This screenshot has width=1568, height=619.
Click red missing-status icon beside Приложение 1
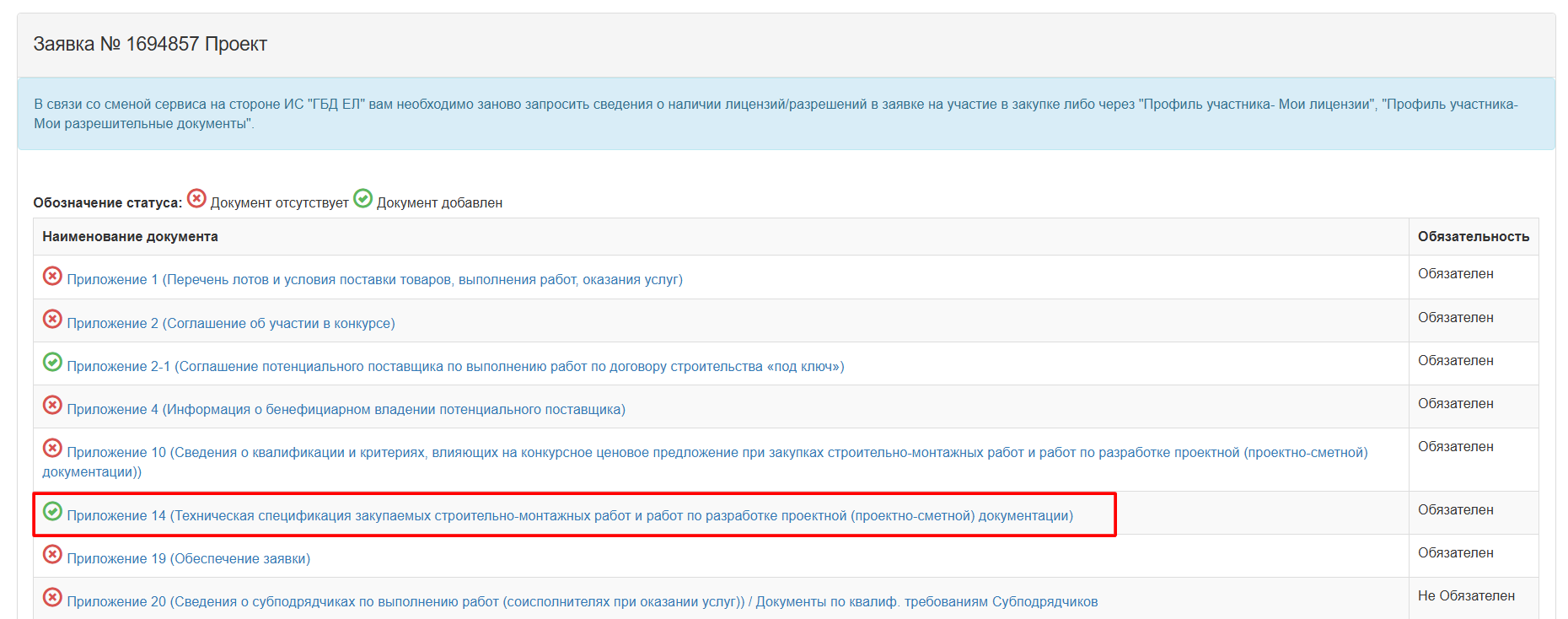click(52, 276)
